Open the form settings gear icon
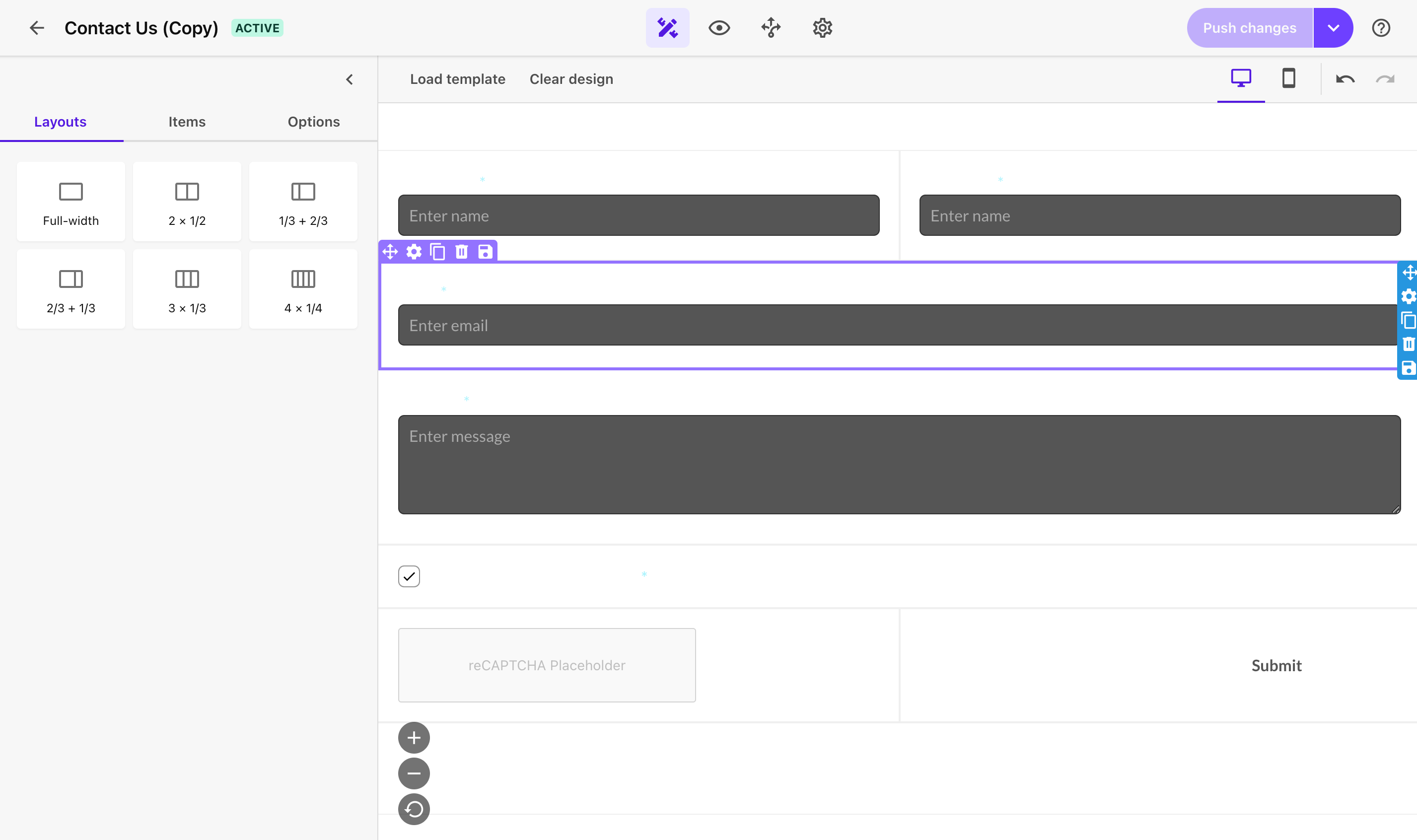This screenshot has width=1417, height=840. tap(822, 27)
